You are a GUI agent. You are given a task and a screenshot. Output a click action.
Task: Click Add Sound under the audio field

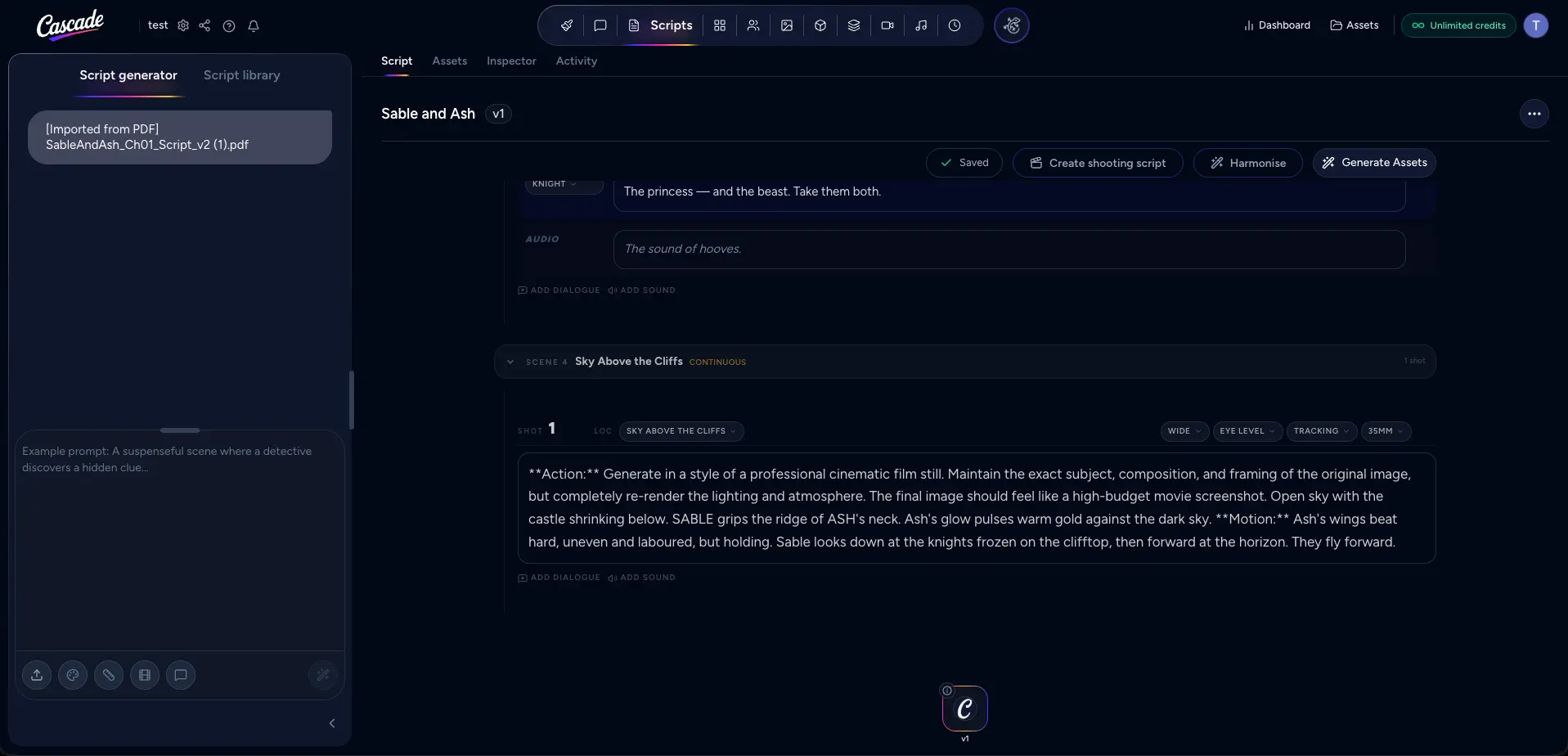coord(642,290)
